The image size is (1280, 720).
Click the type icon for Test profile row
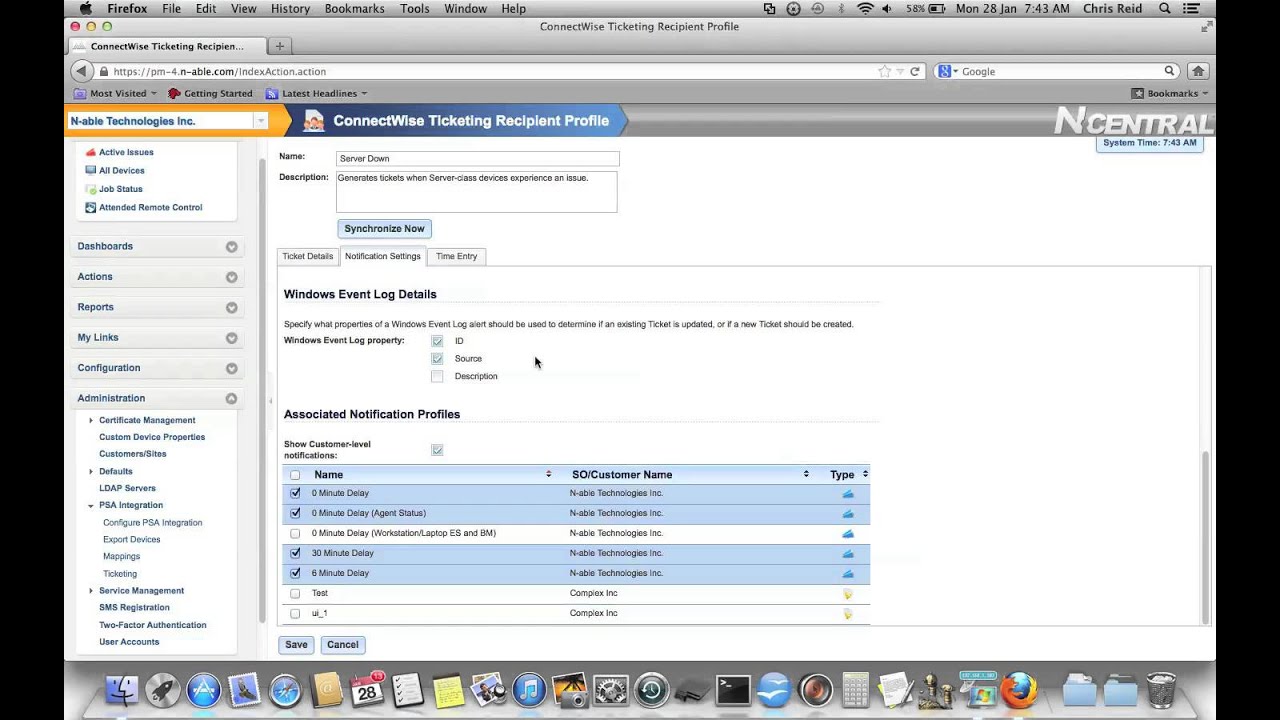pos(847,594)
